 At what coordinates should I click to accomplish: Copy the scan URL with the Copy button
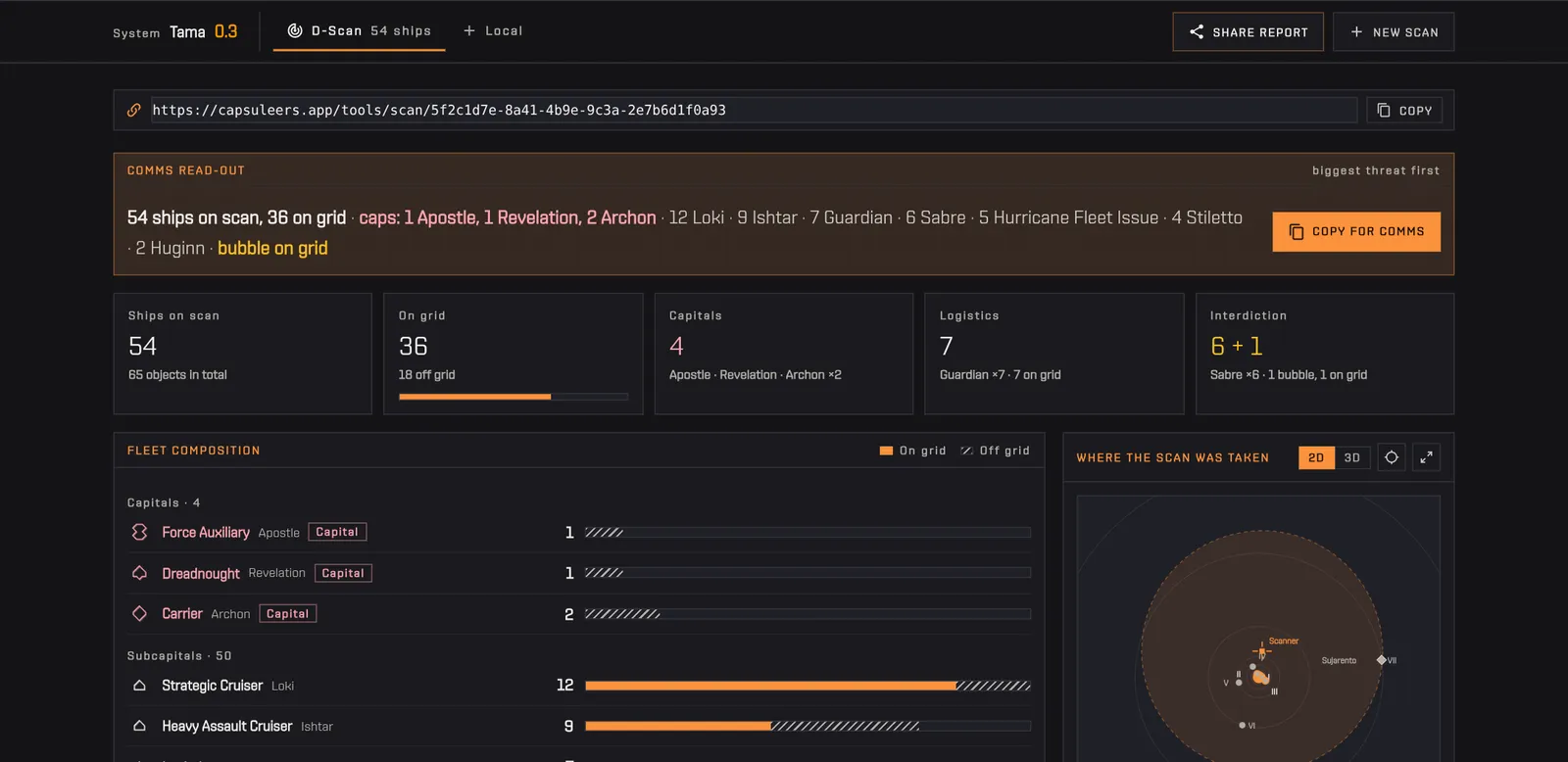pos(1404,111)
